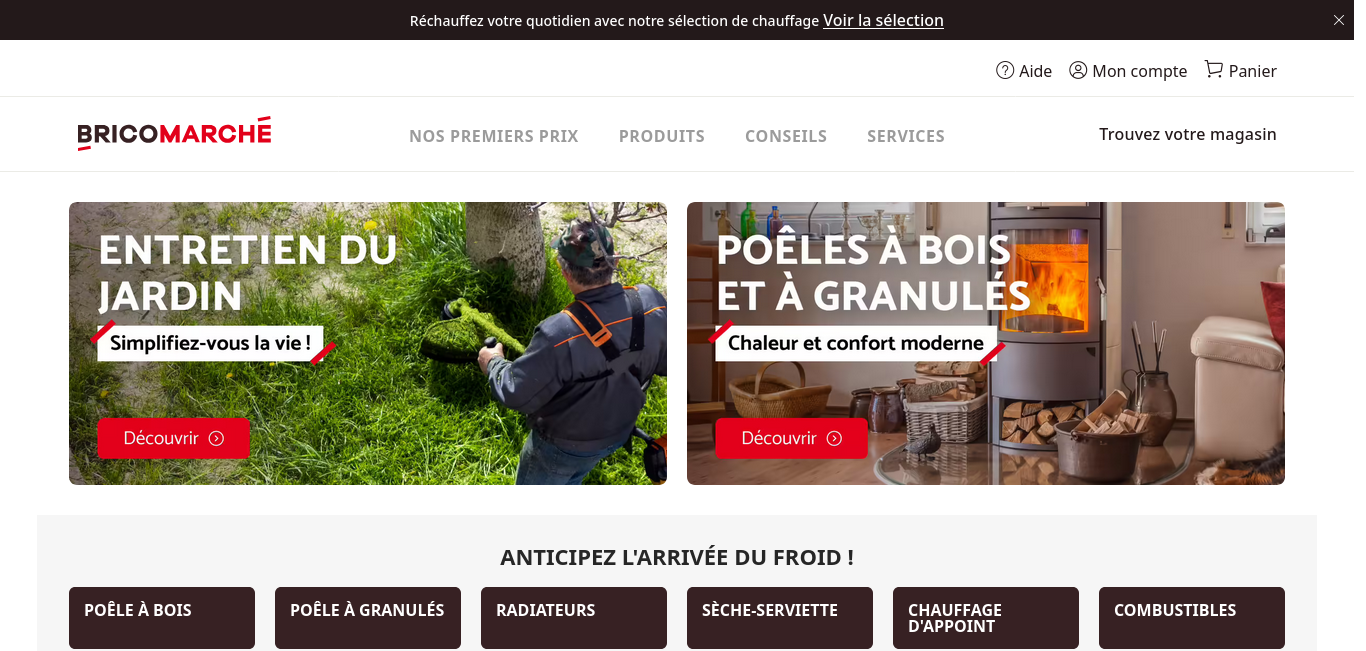Dismiss the top promo banner with X
This screenshot has width=1366, height=651.
(1339, 20)
